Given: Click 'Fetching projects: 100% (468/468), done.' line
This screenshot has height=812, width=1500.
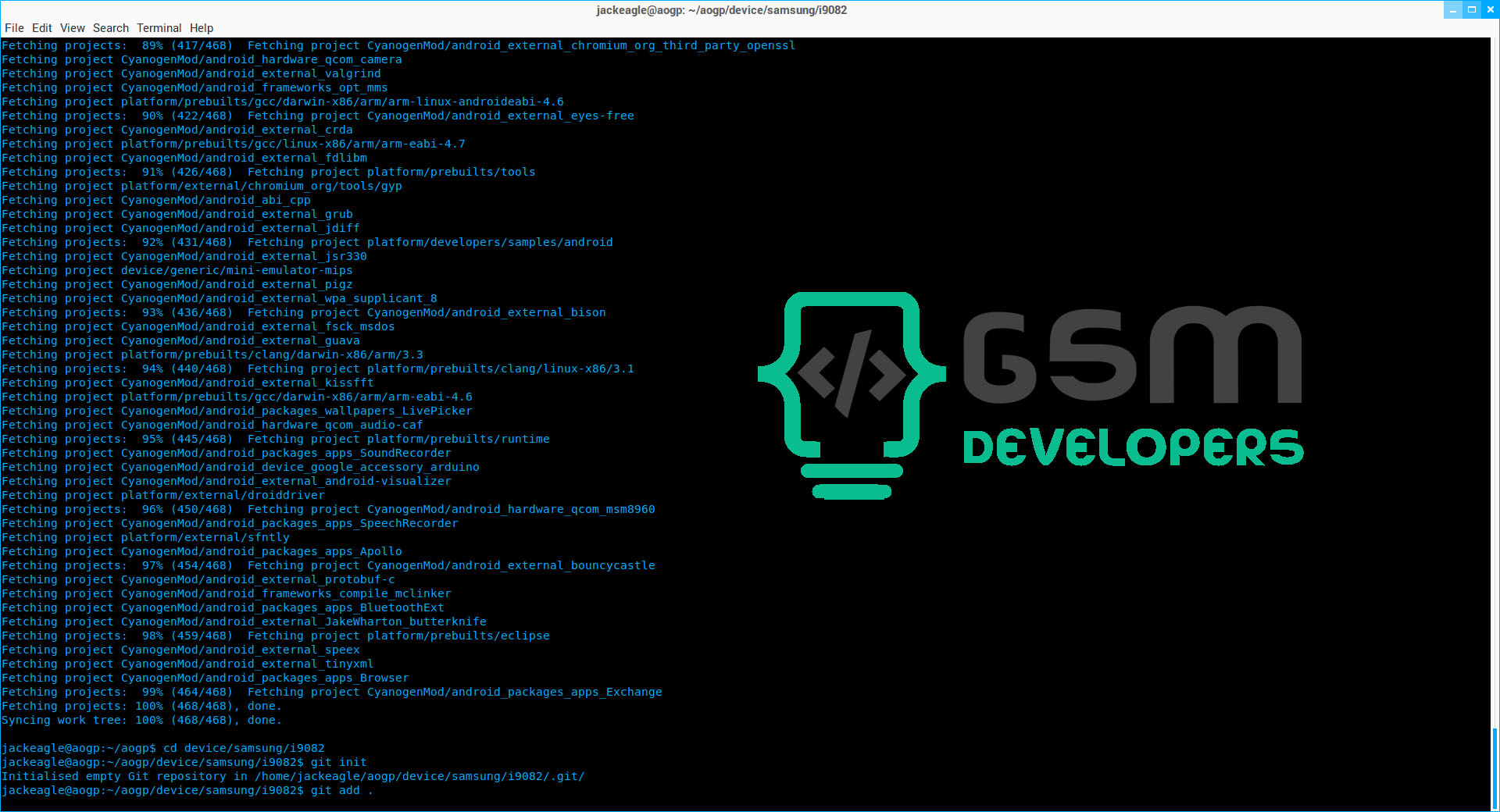Looking at the screenshot, I should click(141, 707).
